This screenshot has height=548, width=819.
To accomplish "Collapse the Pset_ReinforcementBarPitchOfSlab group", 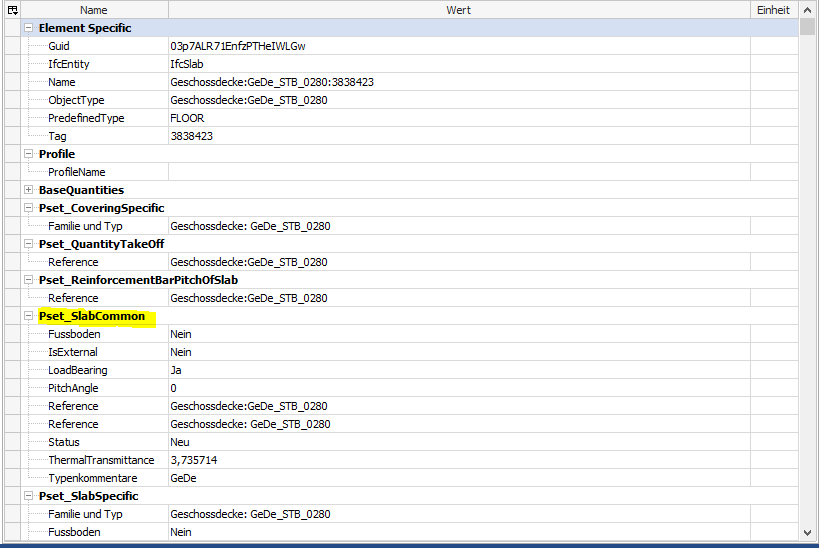I will click(x=29, y=280).
